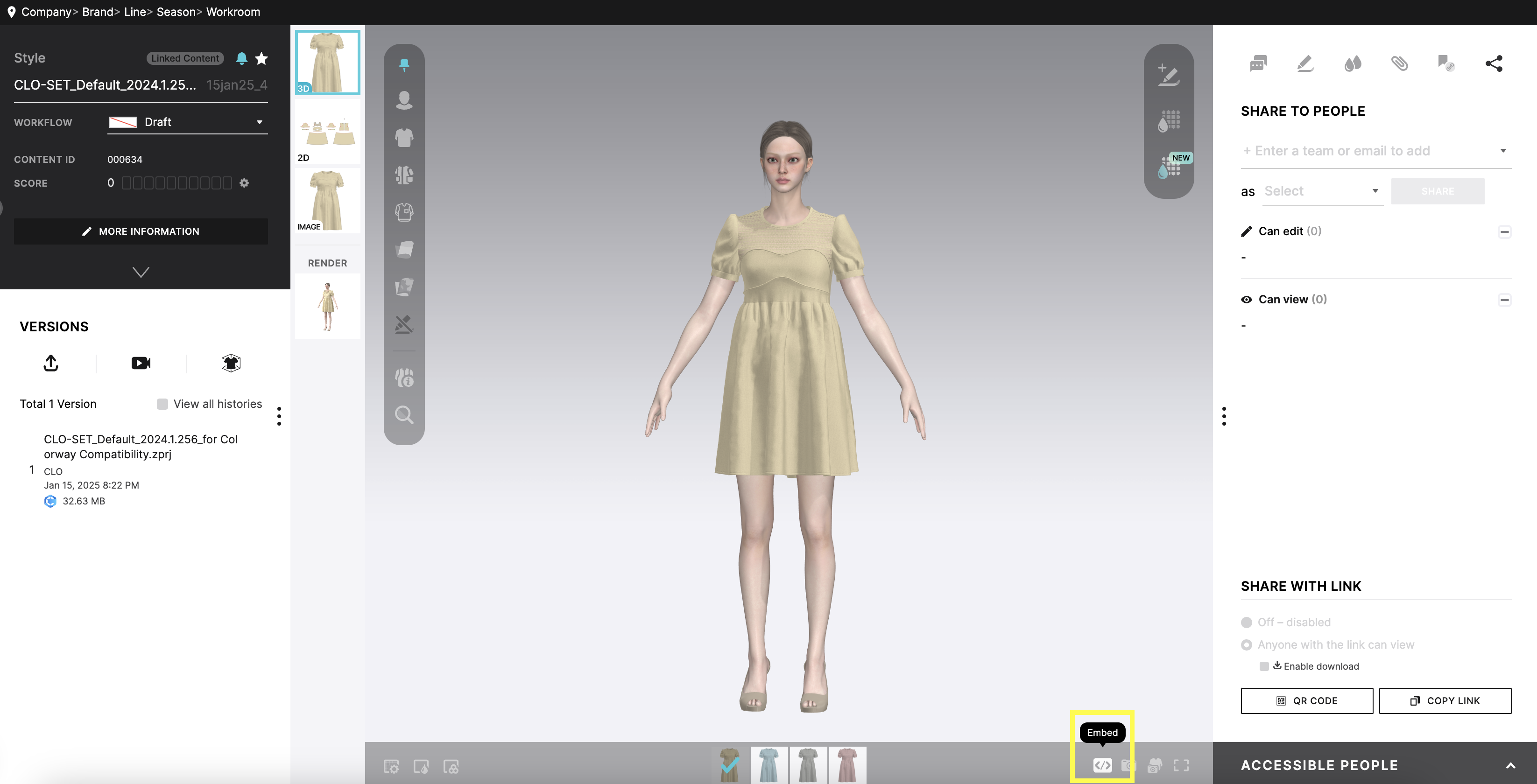
Task: Open the Select permission dropdown
Action: click(x=1322, y=191)
